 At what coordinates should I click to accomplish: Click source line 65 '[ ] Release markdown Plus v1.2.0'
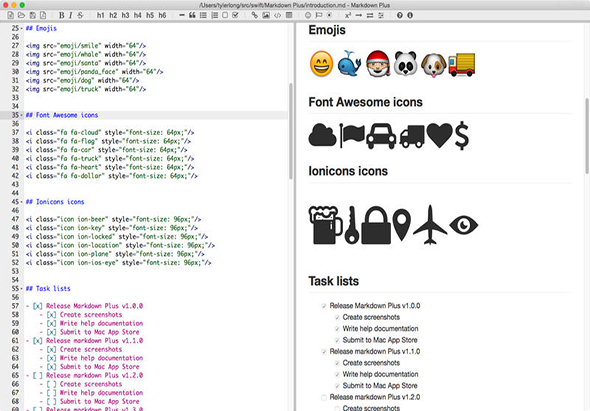[x=84, y=376]
